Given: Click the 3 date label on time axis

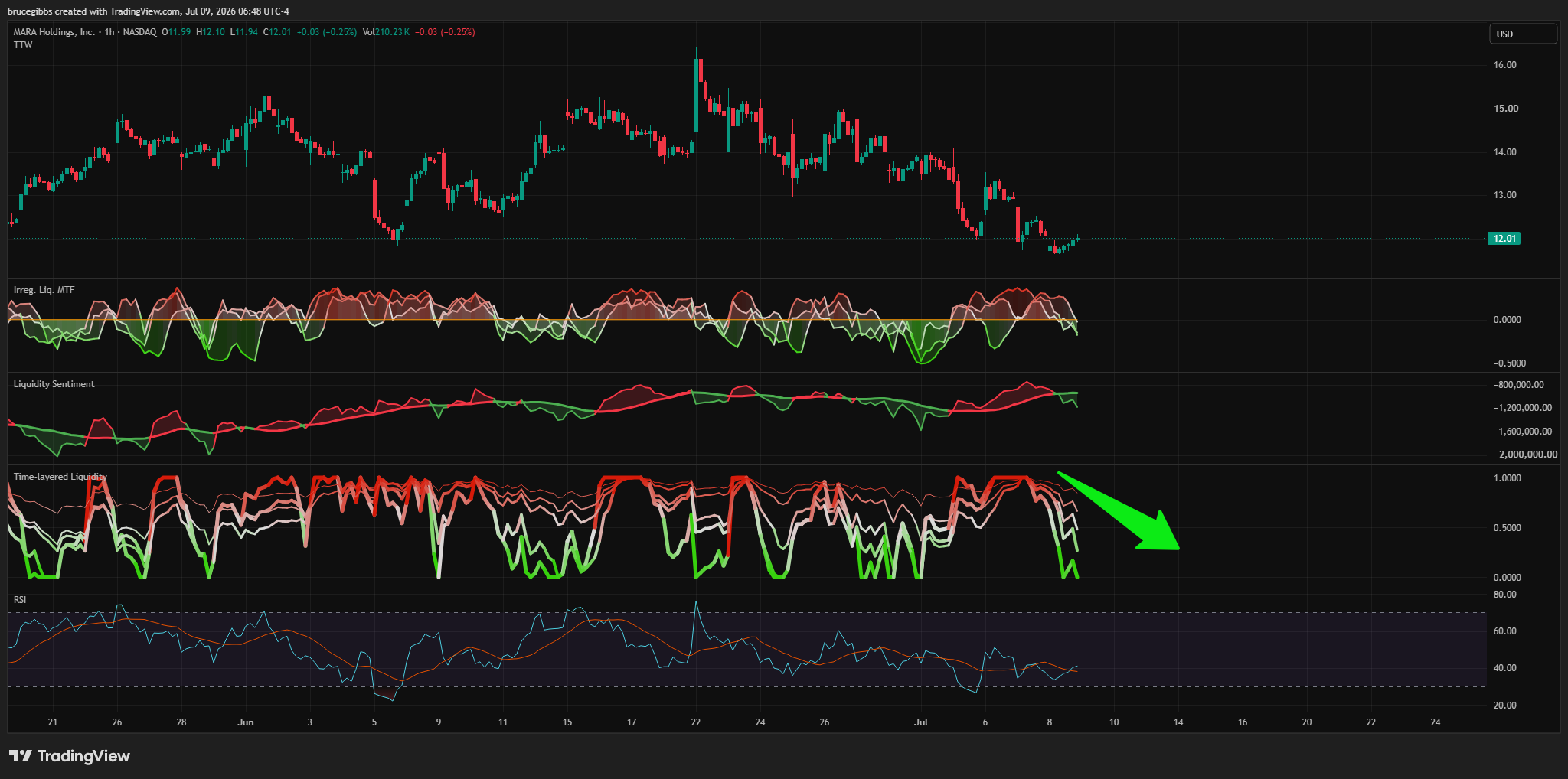Looking at the screenshot, I should pyautogui.click(x=310, y=722).
